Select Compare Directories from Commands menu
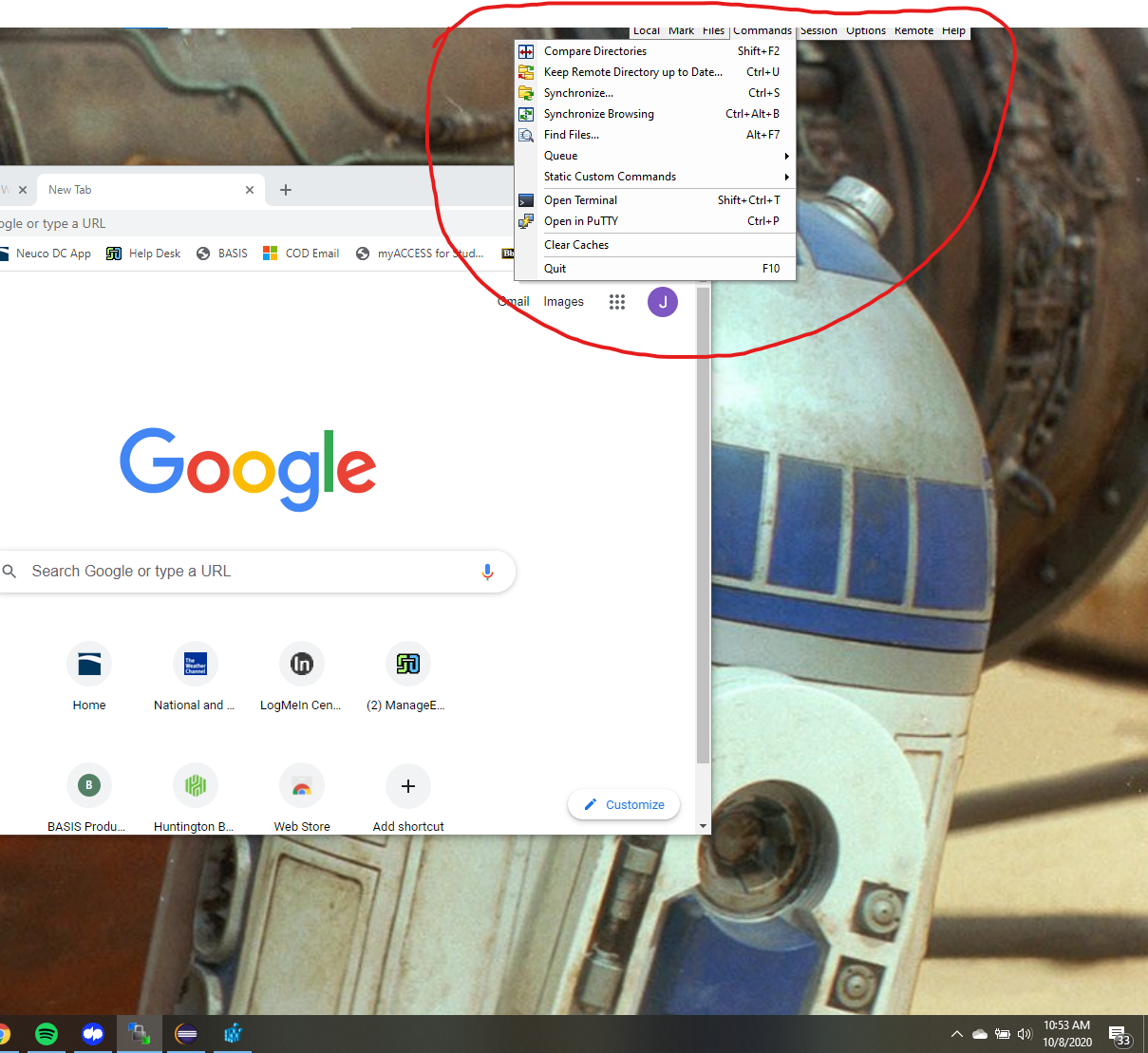This screenshot has height=1053, width=1148. [595, 51]
